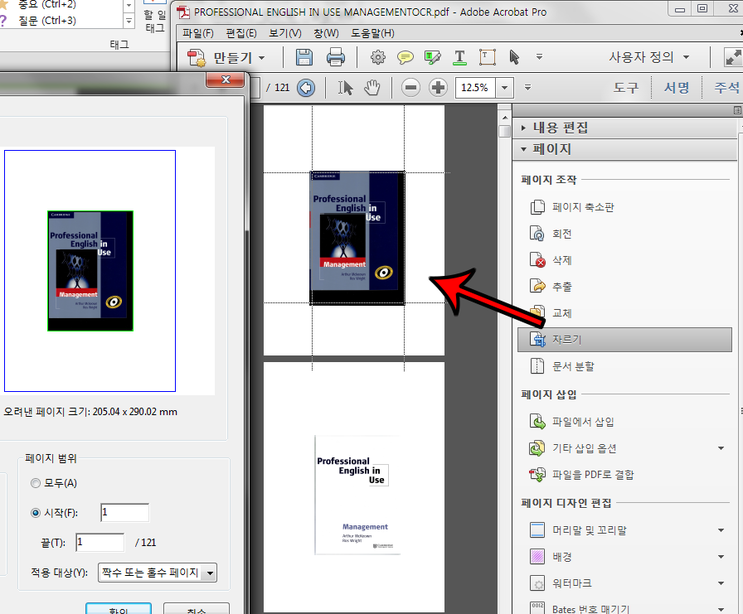Open the 적용 대상(Y) combo box

click(x=157, y=572)
